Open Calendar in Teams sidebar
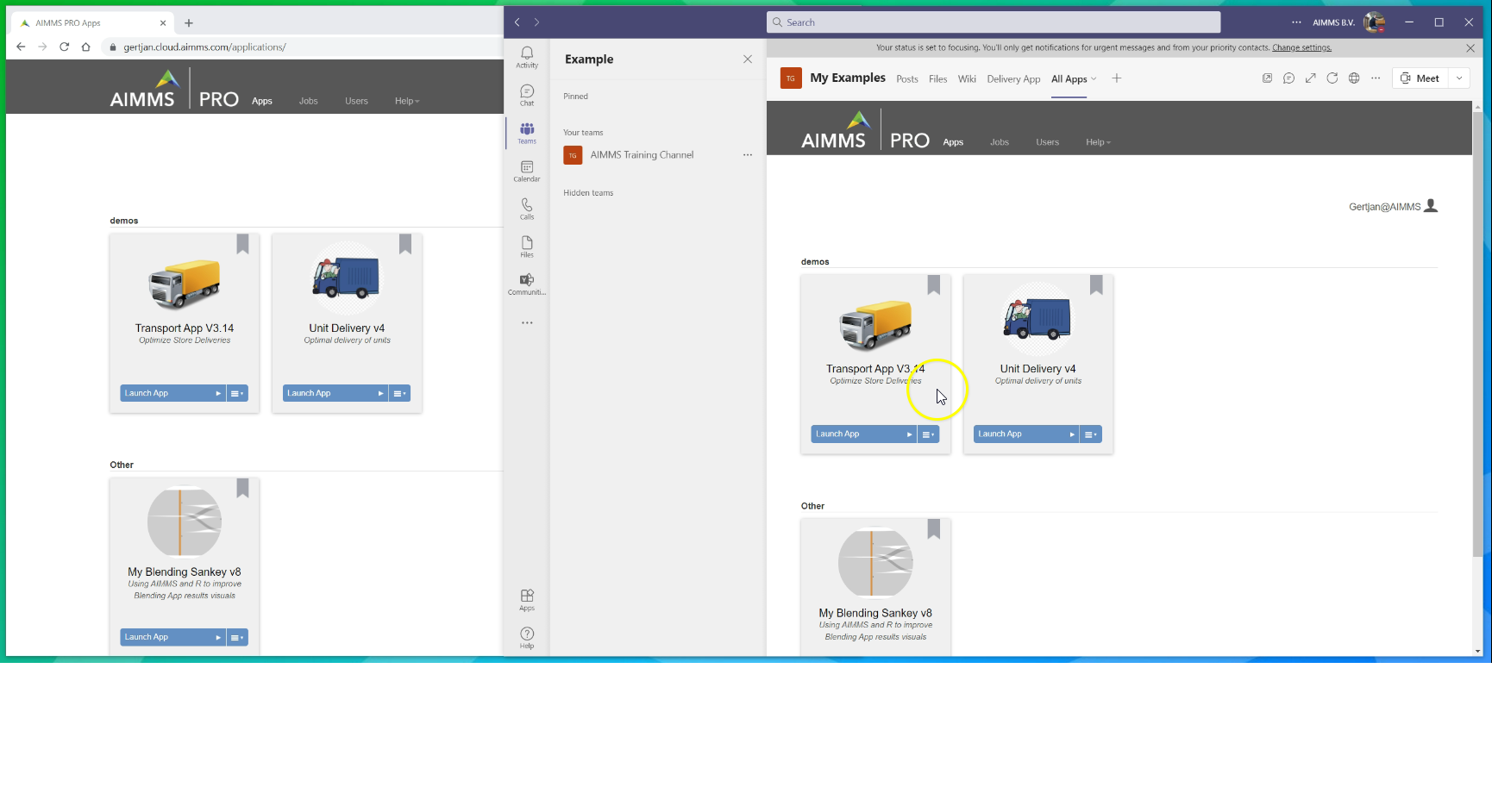Viewport: 1492px width, 812px height. point(527,171)
